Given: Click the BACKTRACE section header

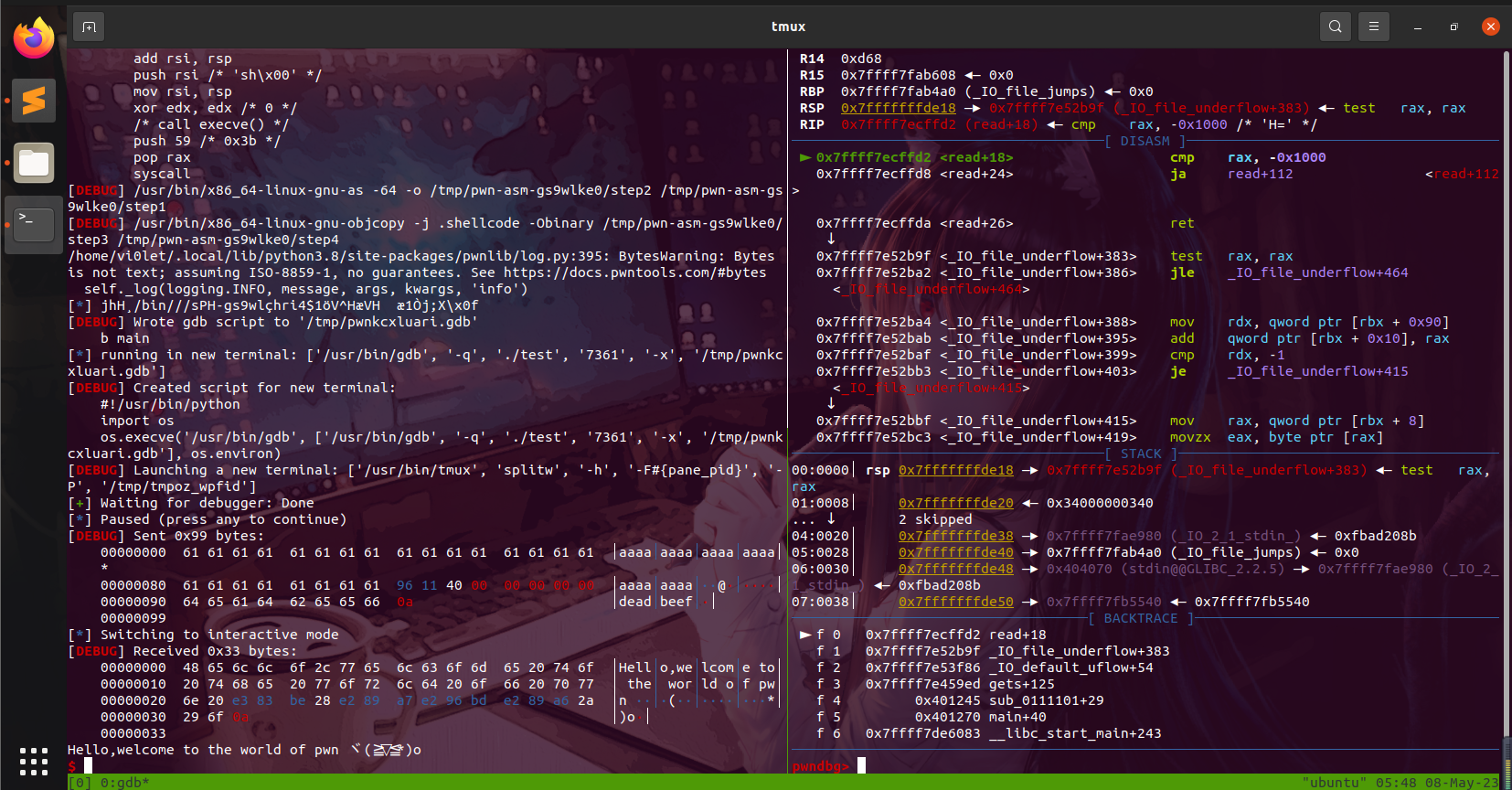Looking at the screenshot, I should [1141, 618].
